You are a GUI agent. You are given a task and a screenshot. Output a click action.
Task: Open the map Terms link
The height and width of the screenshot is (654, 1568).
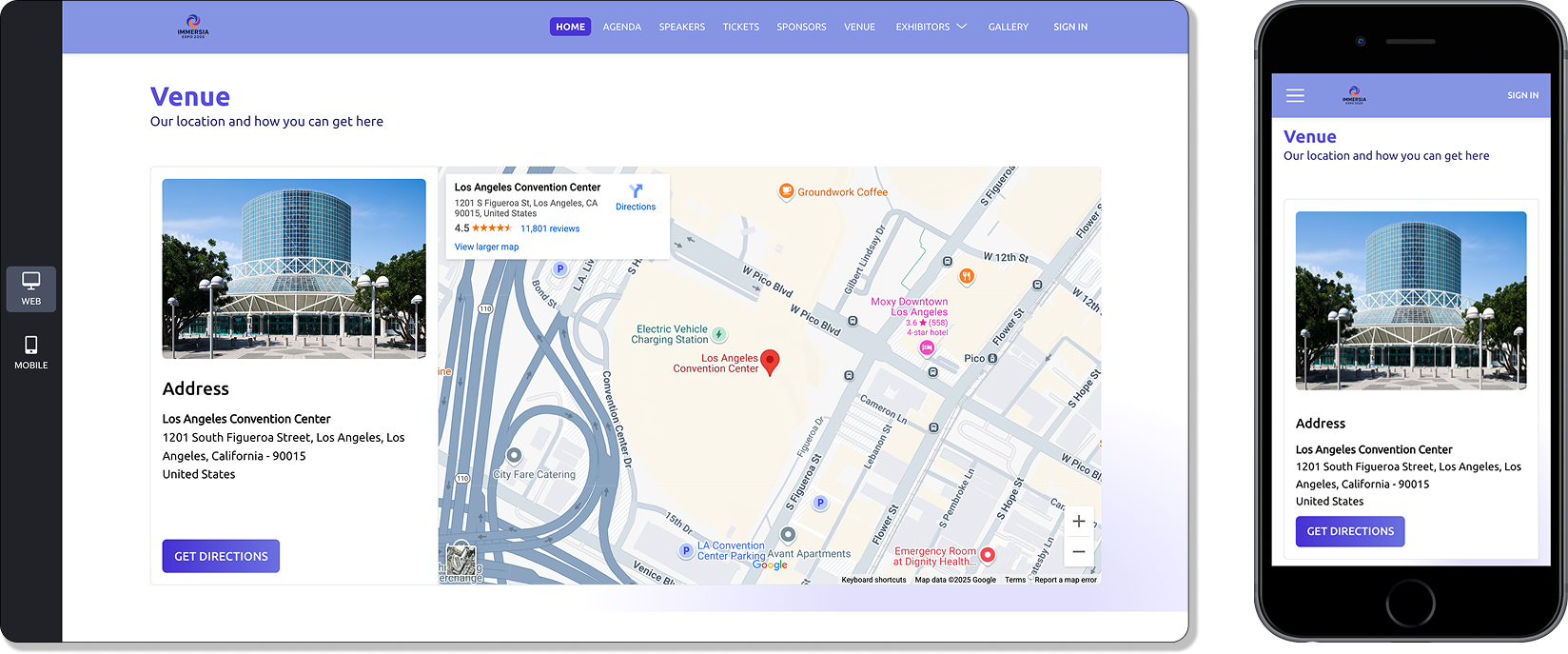[1015, 580]
